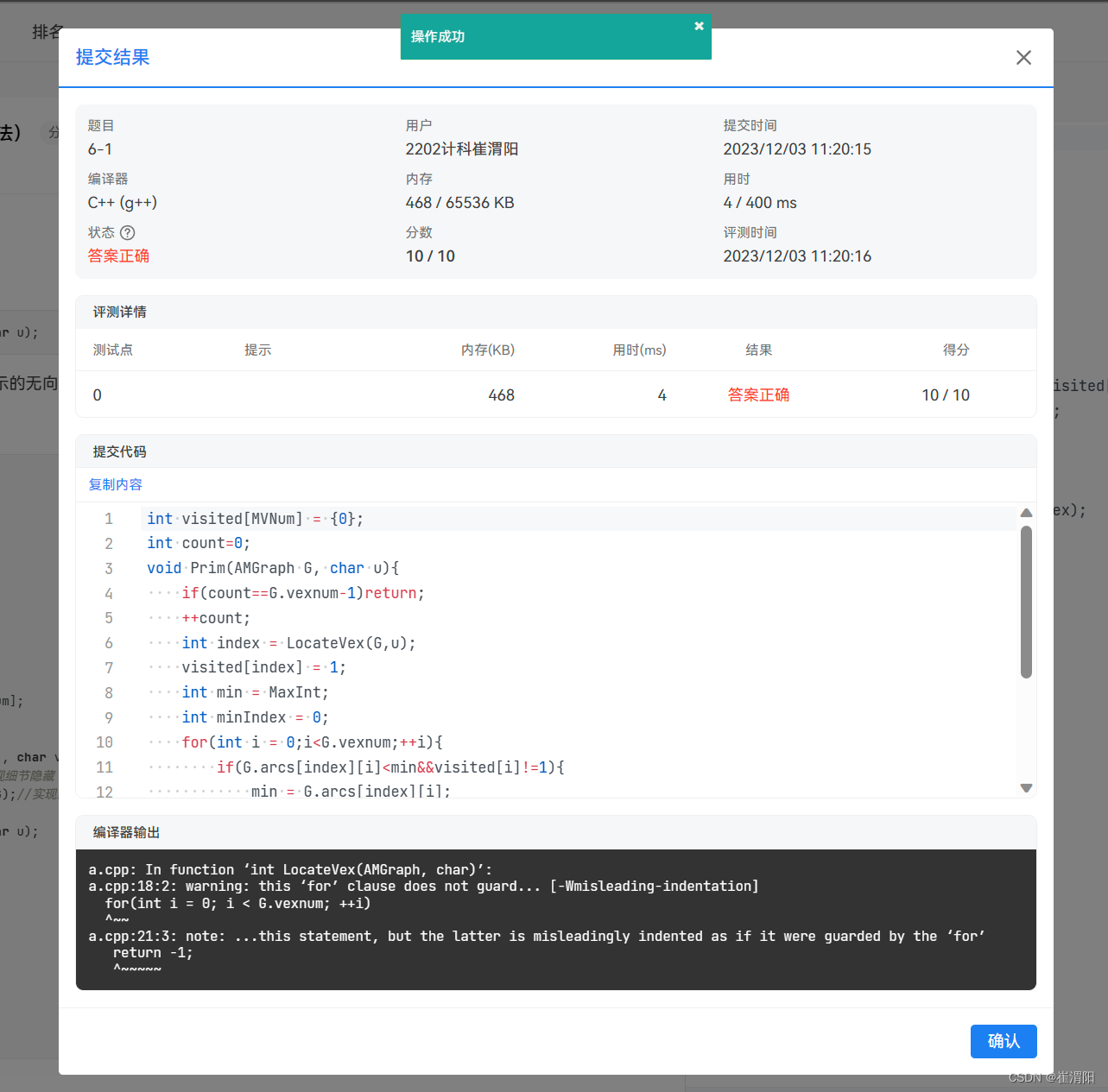The width and height of the screenshot is (1108, 1092).
Task: Click code line 5 ++count
Action: tap(216, 618)
